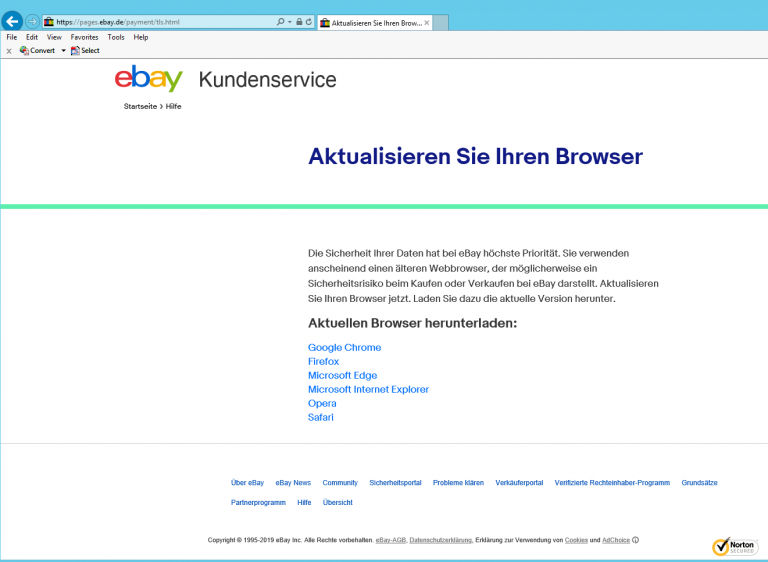
Task: Open the Favorites menu
Action: (84, 37)
